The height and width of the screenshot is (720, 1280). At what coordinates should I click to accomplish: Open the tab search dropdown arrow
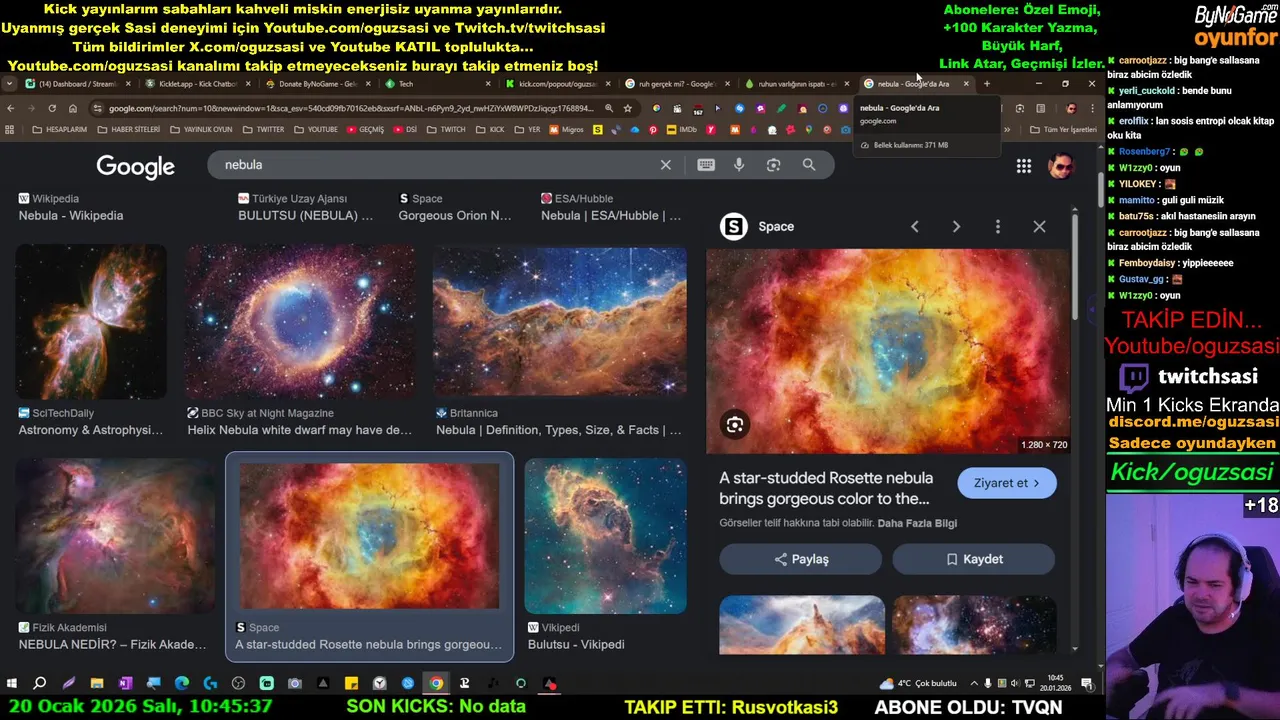click(x=9, y=84)
